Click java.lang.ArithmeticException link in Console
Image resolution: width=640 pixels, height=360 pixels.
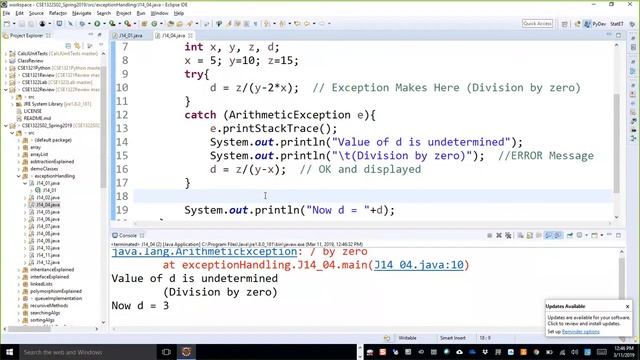coord(204,251)
